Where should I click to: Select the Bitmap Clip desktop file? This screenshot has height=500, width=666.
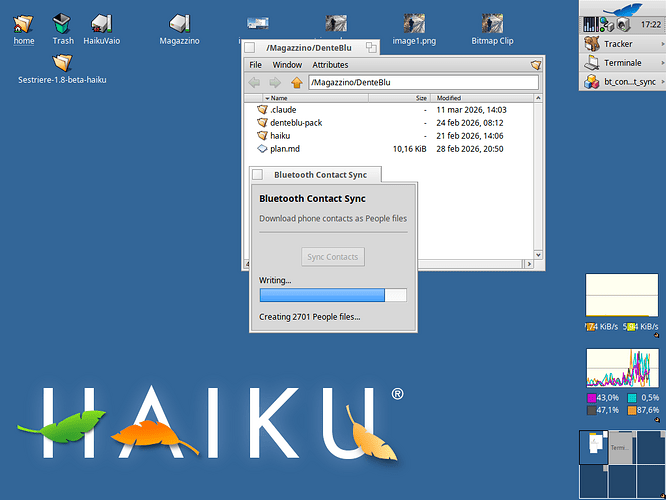click(x=492, y=24)
